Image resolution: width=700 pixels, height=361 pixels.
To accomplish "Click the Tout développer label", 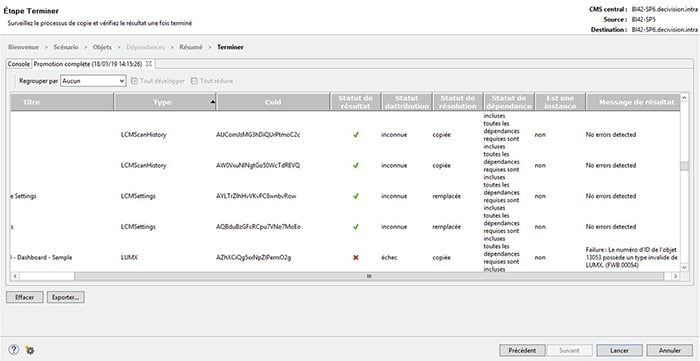I will pos(162,81).
